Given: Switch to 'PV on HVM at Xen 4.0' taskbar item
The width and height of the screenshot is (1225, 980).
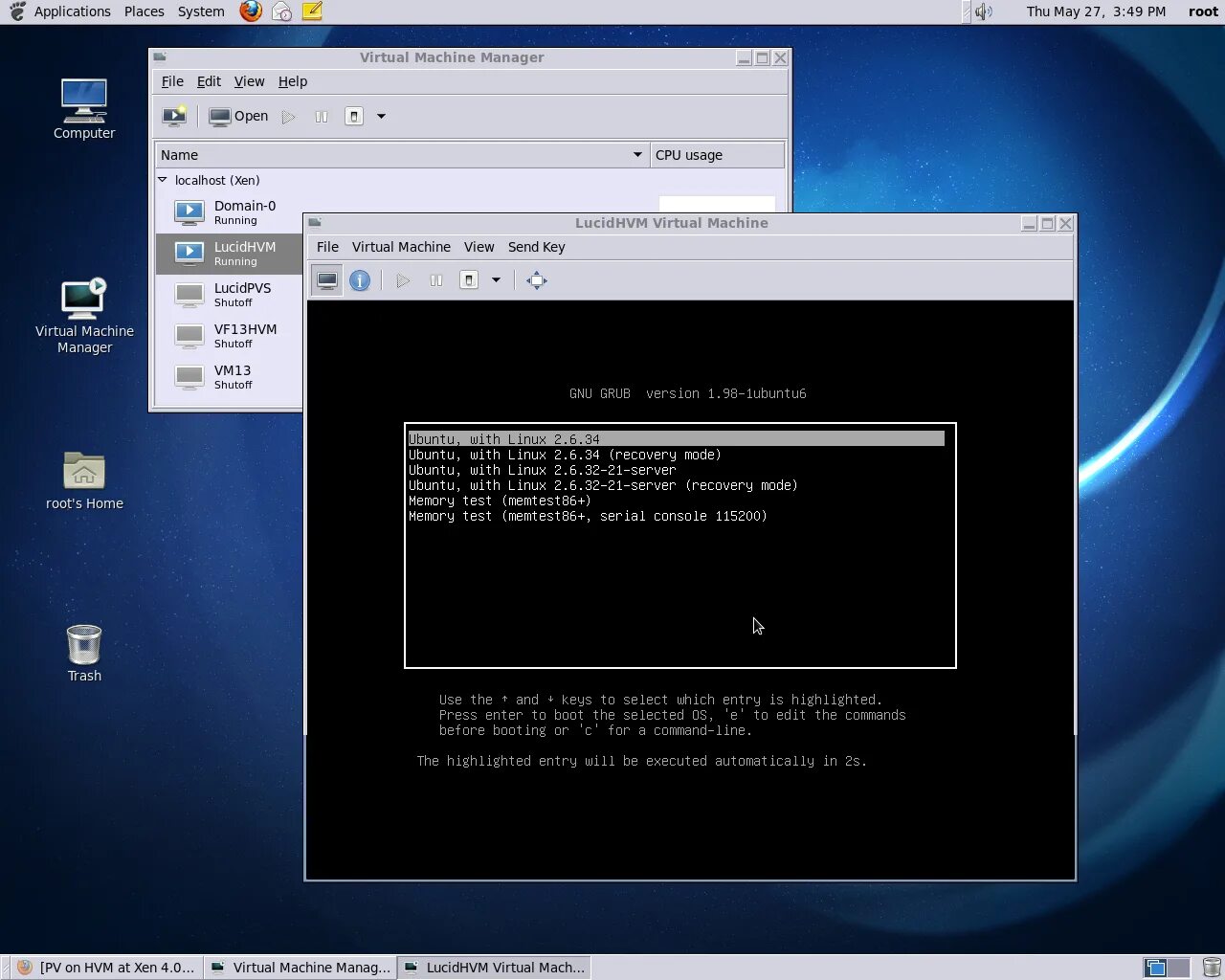Looking at the screenshot, I should pyautogui.click(x=106, y=968).
